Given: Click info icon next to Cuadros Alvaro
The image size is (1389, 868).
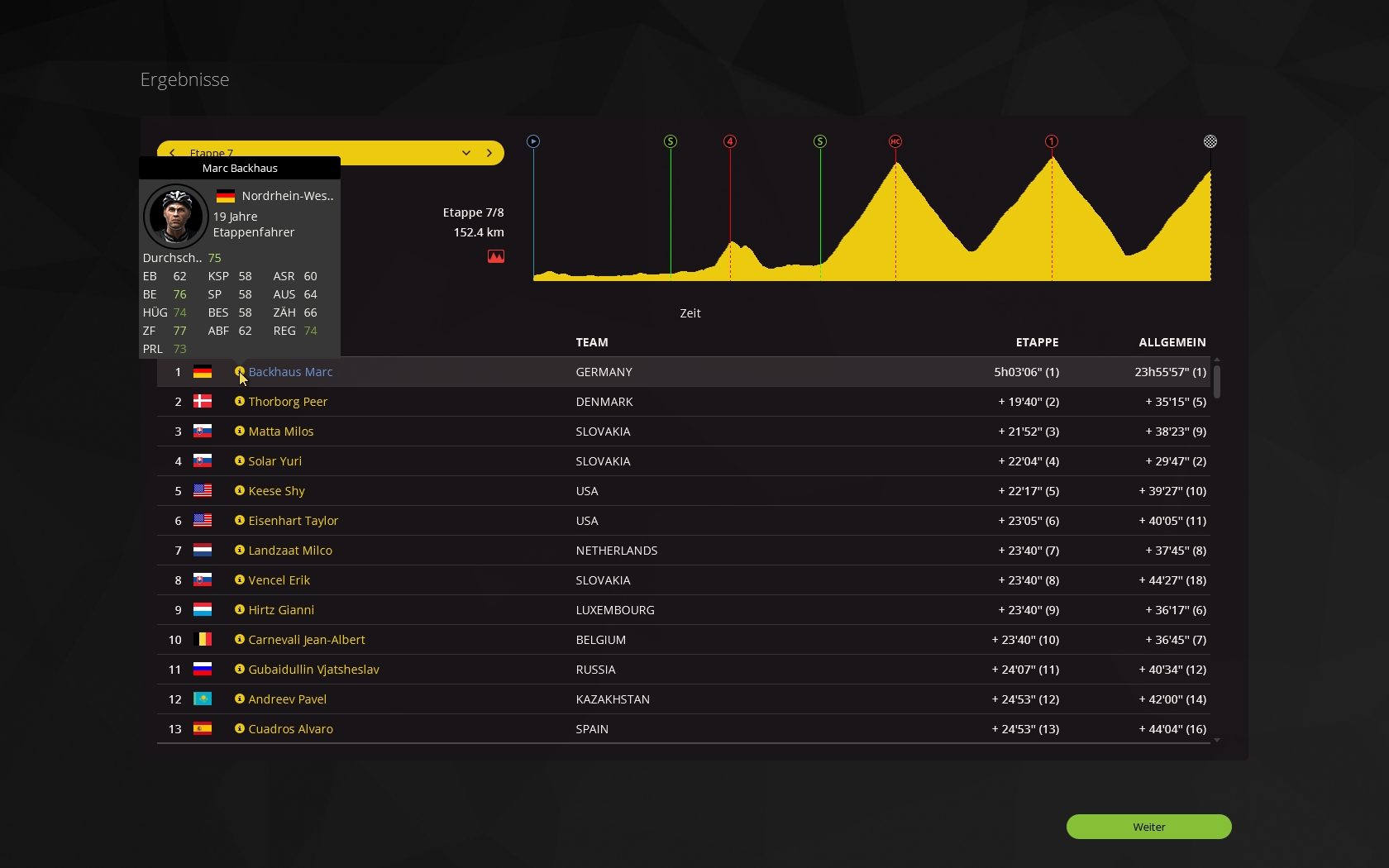Looking at the screenshot, I should coord(240,728).
